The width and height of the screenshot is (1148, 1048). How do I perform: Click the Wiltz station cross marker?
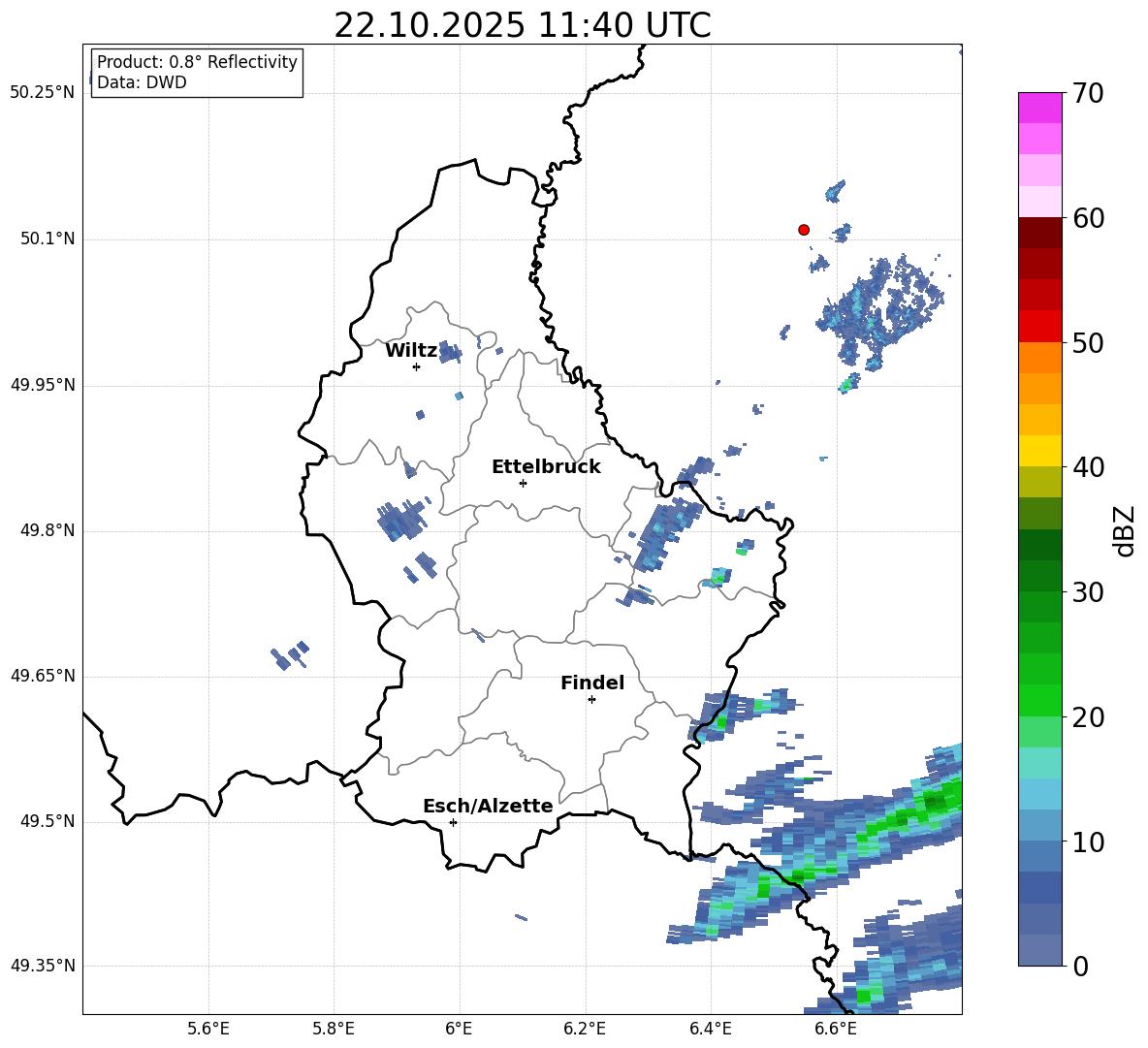tap(417, 366)
